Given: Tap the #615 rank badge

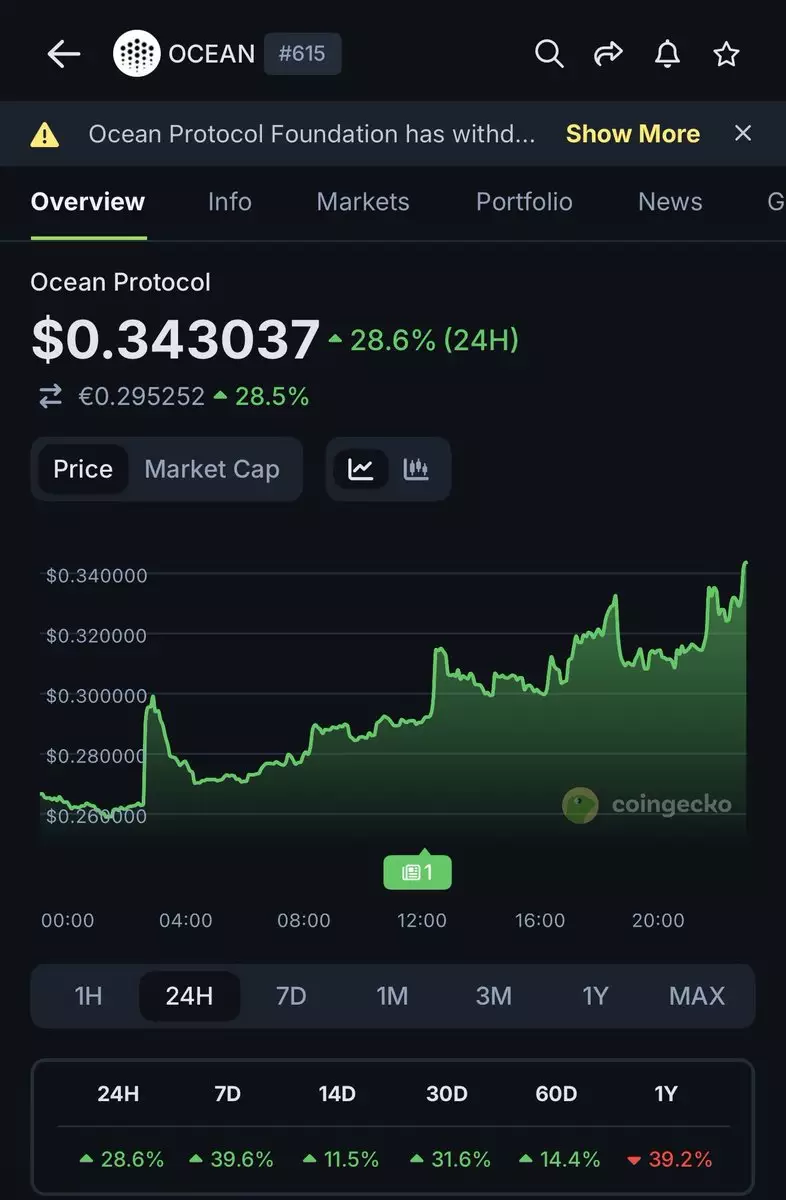Looking at the screenshot, I should 302,54.
